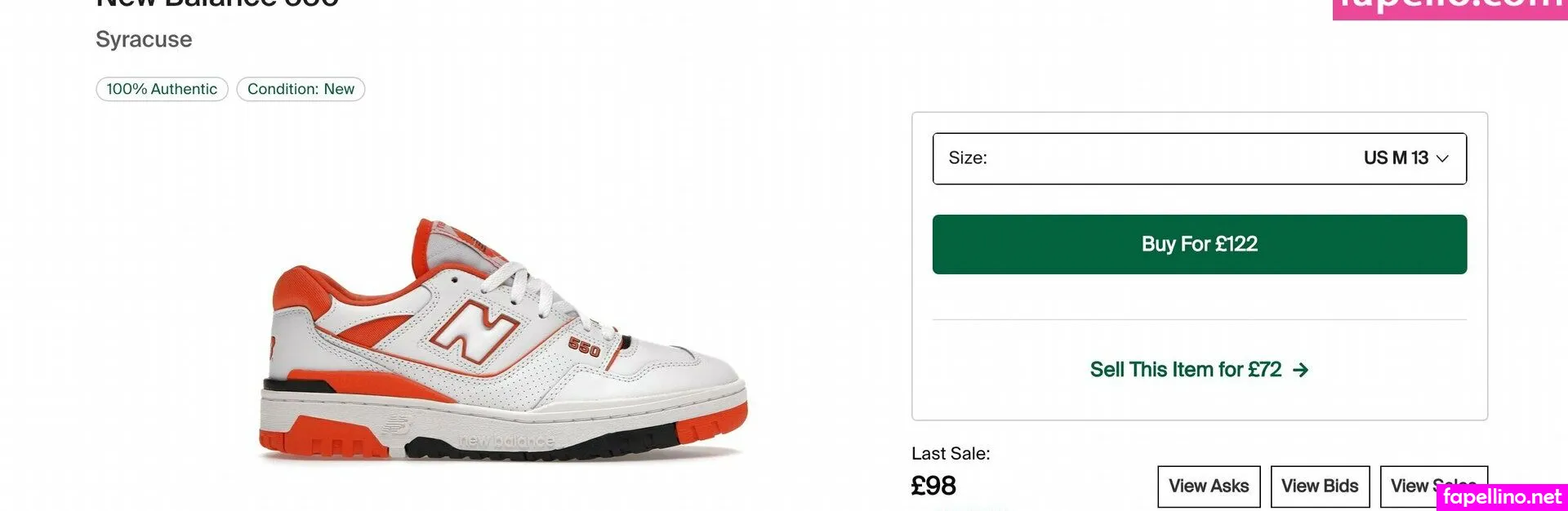This screenshot has height=511, width=1568.
Task: Click the Syracuse colorway subtitle
Action: [x=144, y=39]
